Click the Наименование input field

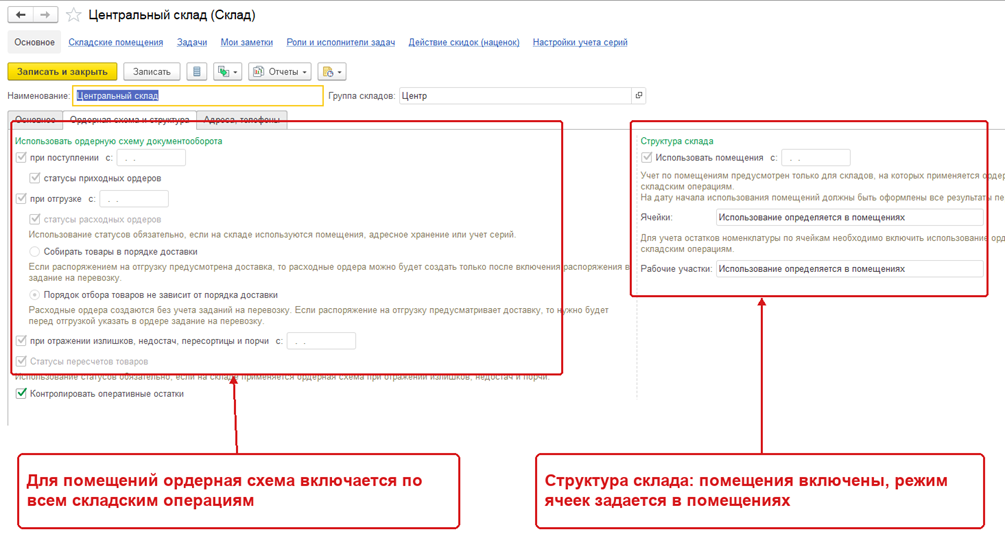(197, 96)
